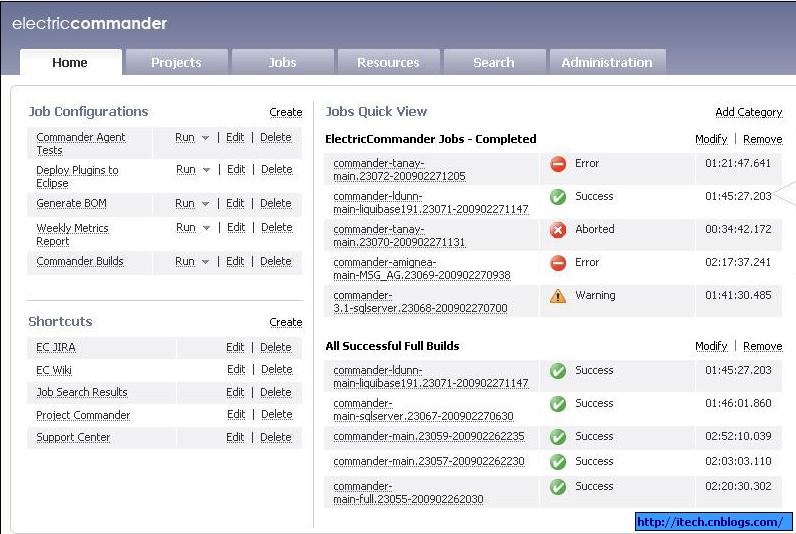Open job commander-tanay-main.23070-200902271131
This screenshot has width=796, height=534.
[399, 236]
